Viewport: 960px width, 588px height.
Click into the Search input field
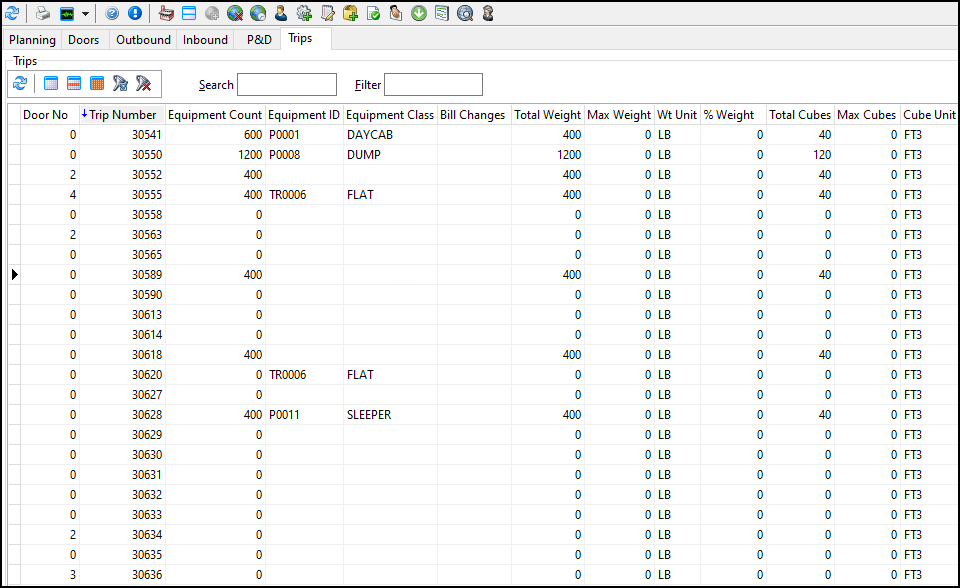(287, 85)
